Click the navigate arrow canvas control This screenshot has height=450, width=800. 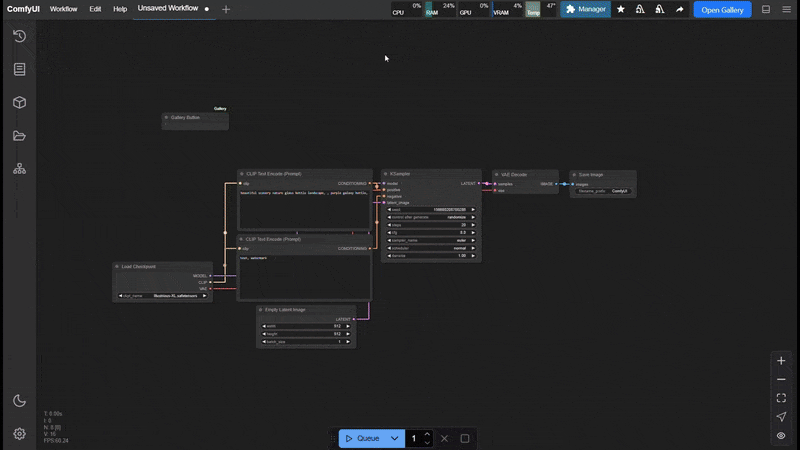click(x=781, y=417)
